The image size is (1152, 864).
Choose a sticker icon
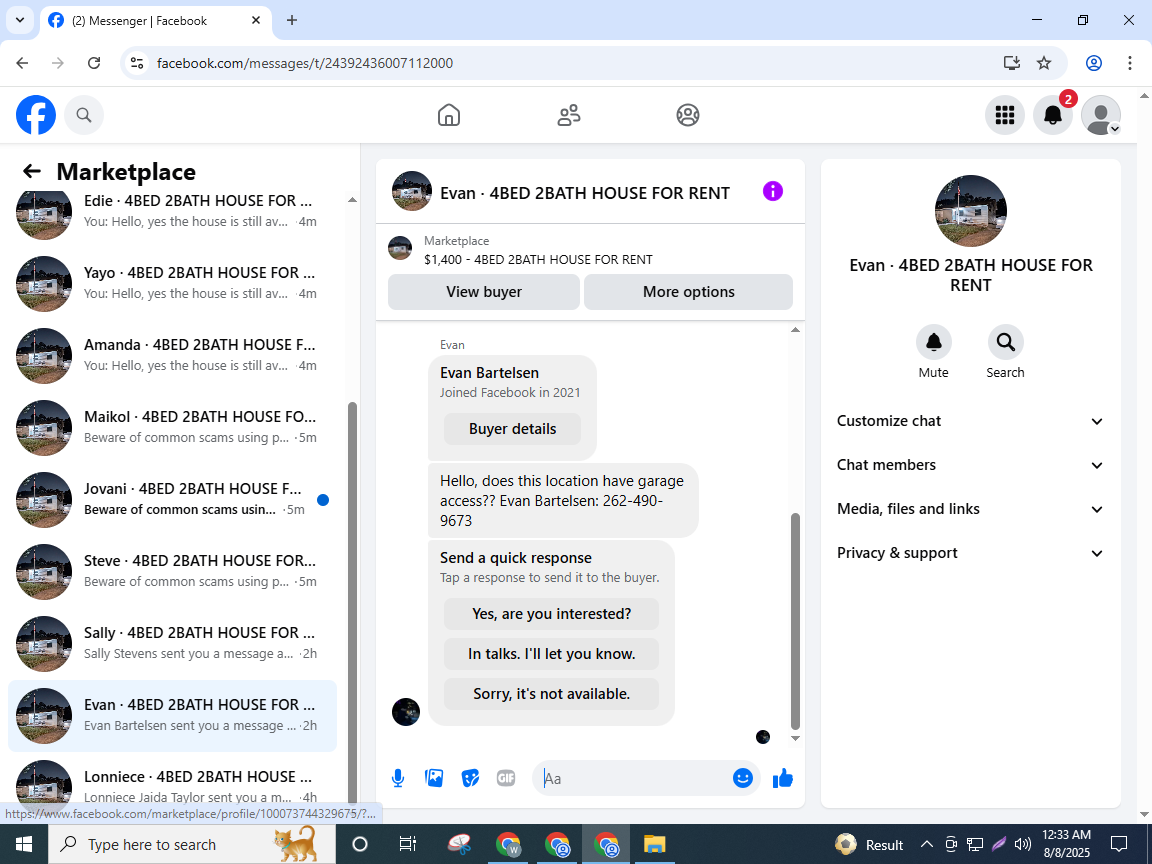(x=470, y=778)
